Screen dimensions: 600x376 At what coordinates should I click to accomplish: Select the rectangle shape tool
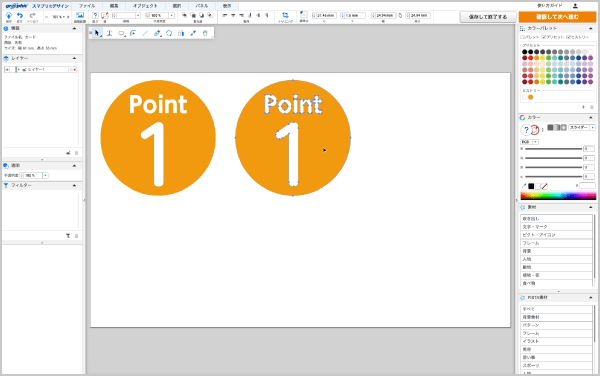point(121,33)
